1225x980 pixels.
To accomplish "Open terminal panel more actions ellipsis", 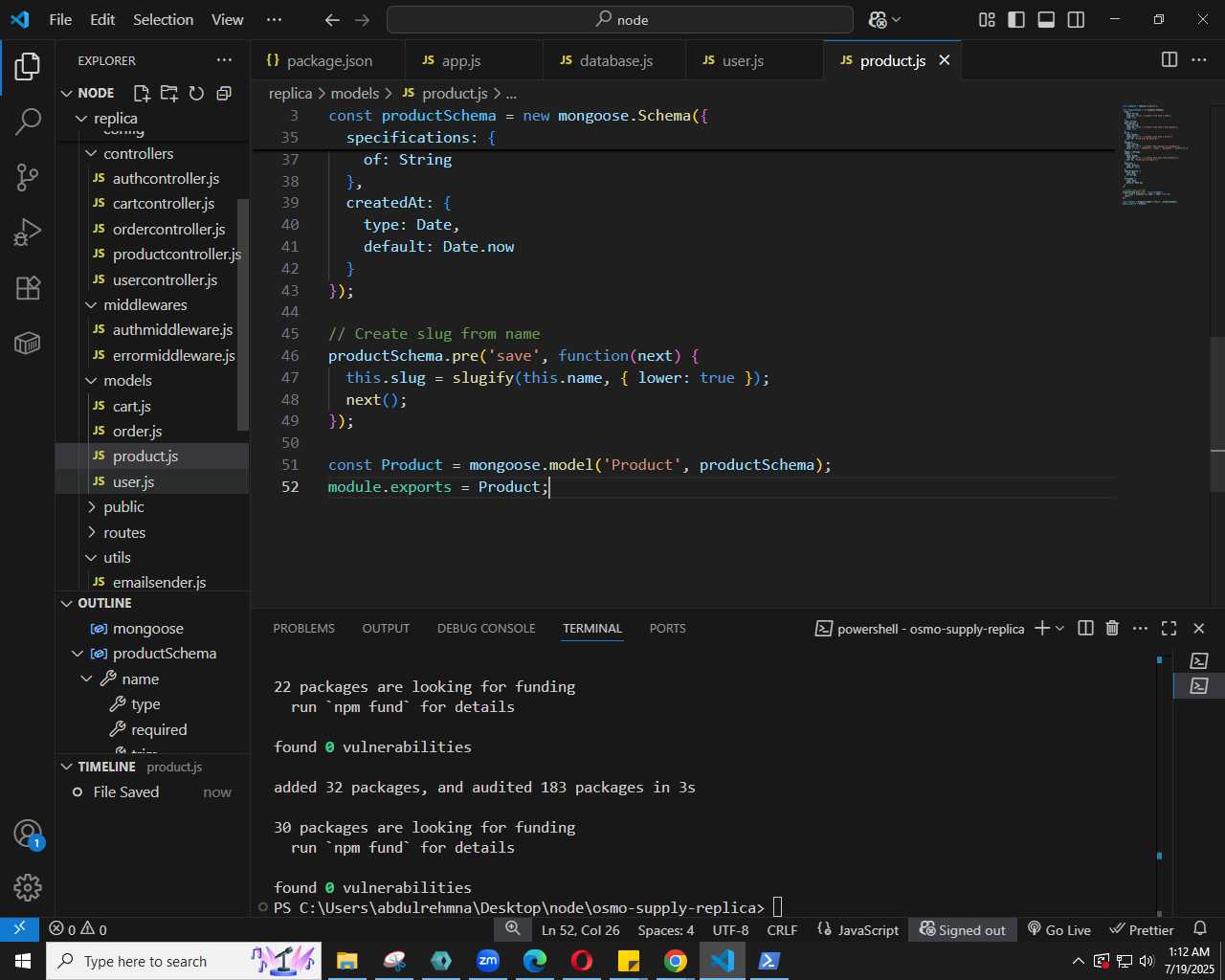I will pos(1140,628).
